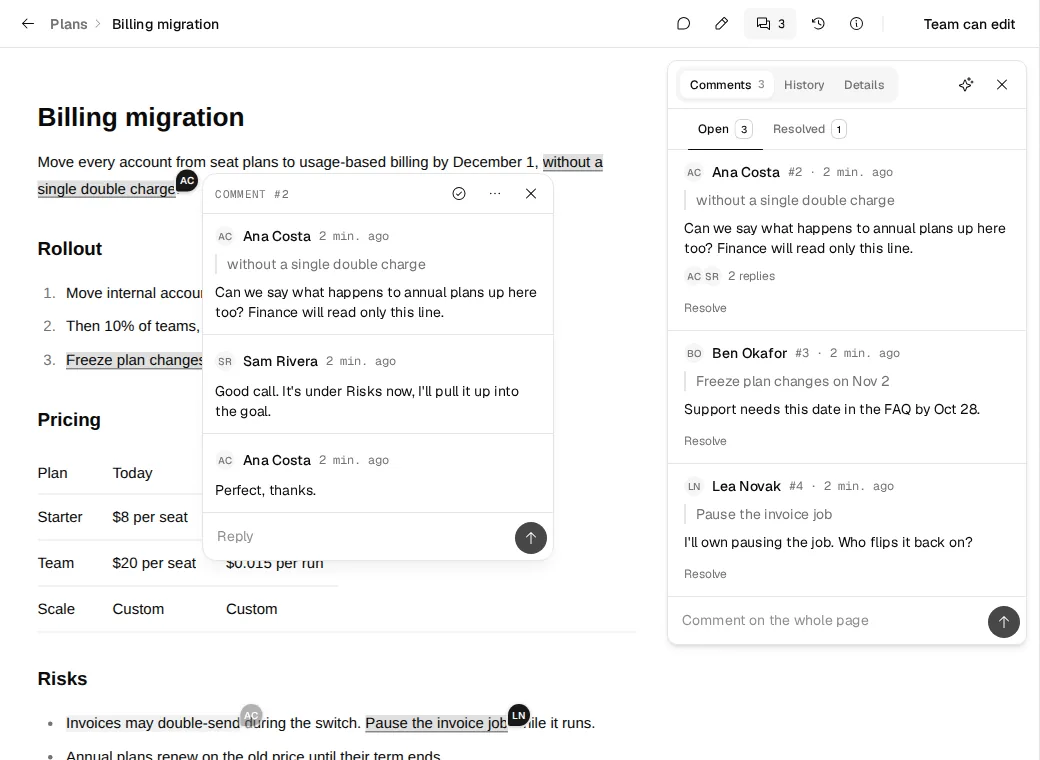Image resolution: width=1040 pixels, height=760 pixels.
Task: Go back with the left arrow icon
Action: [27, 24]
